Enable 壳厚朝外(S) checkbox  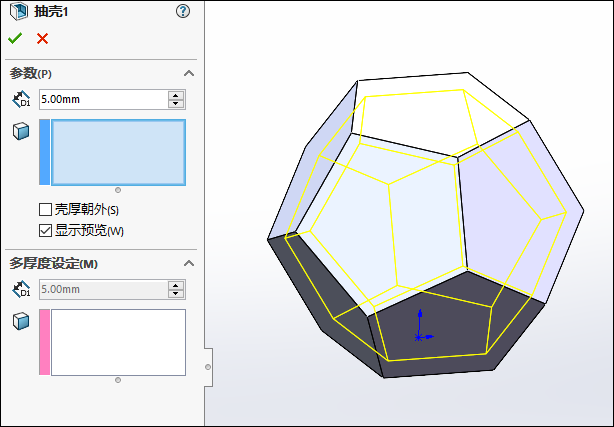45,210
